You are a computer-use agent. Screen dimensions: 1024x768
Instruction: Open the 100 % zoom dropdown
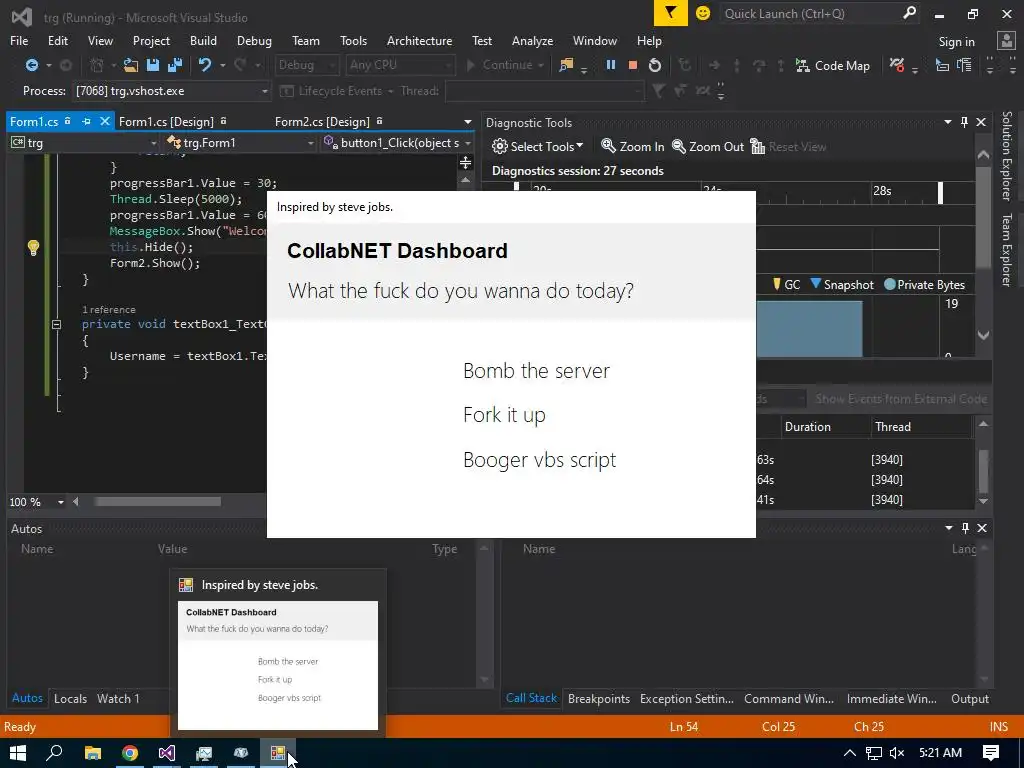[61, 502]
